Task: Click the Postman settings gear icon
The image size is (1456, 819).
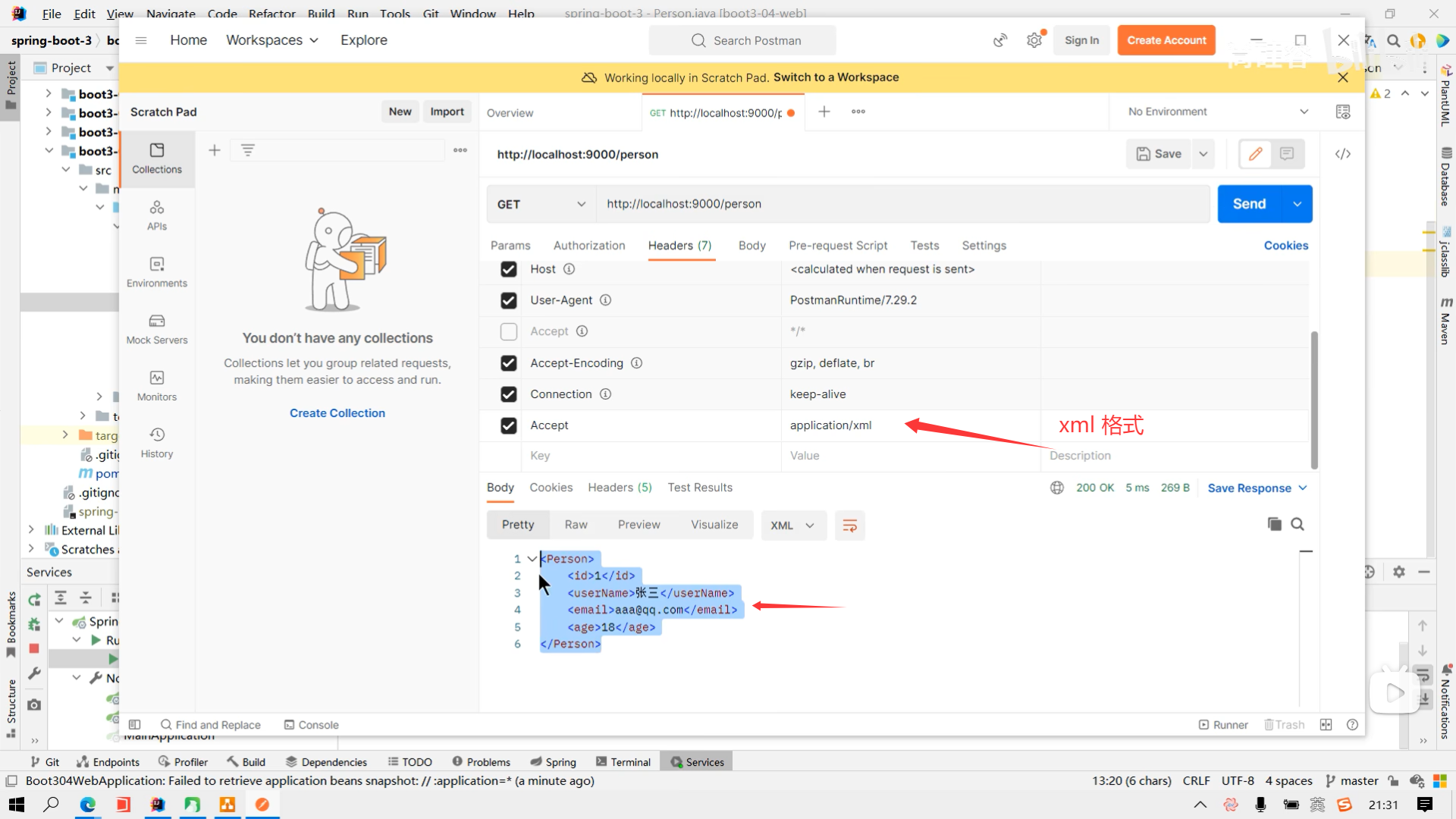Action: click(1034, 40)
